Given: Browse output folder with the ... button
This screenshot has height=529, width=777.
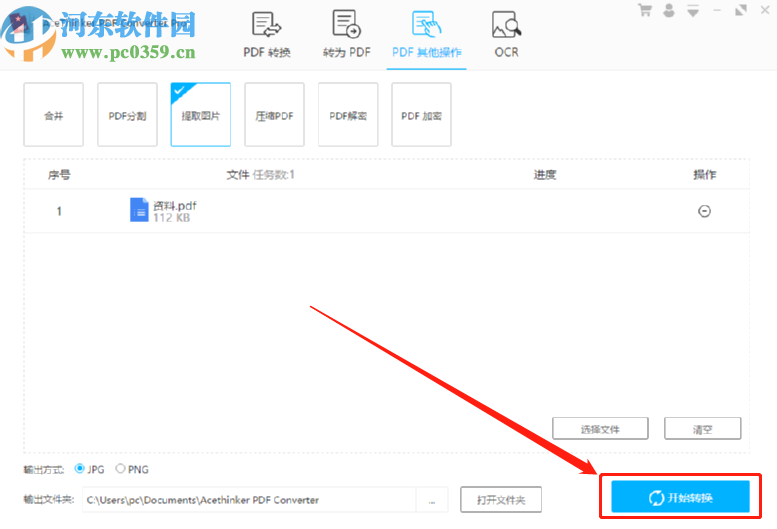Looking at the screenshot, I should 432,500.
